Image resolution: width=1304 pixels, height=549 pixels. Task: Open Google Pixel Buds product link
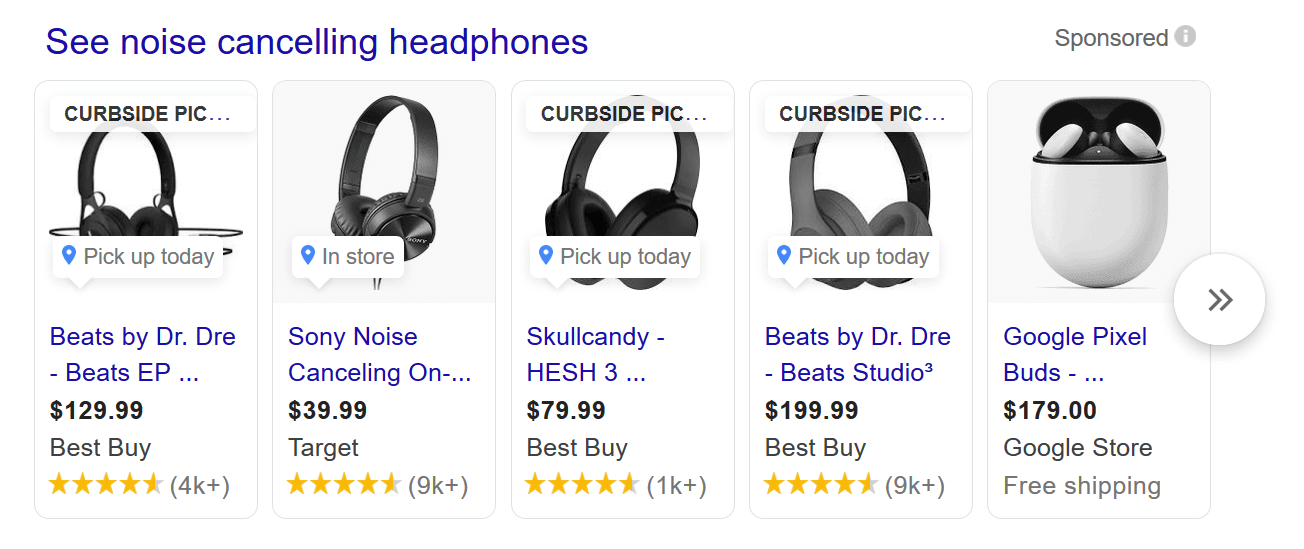1075,354
